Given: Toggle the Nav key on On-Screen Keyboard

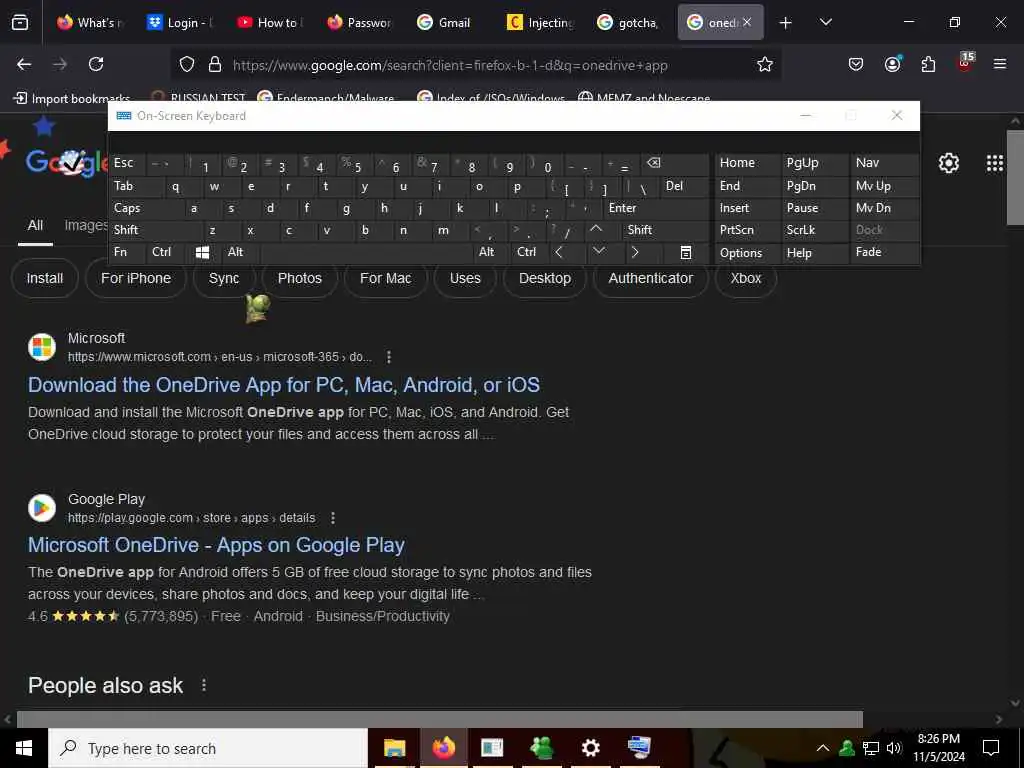Looking at the screenshot, I should (885, 163).
